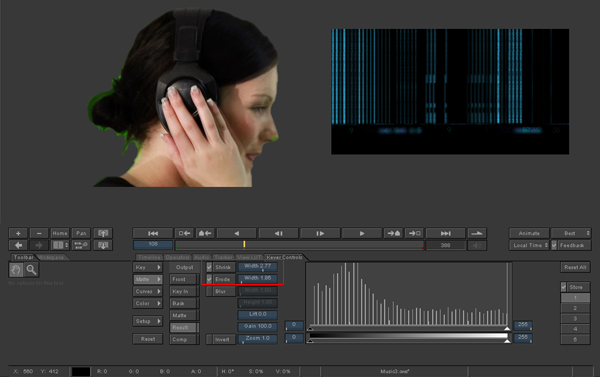Expand the Setup menu

[148, 321]
